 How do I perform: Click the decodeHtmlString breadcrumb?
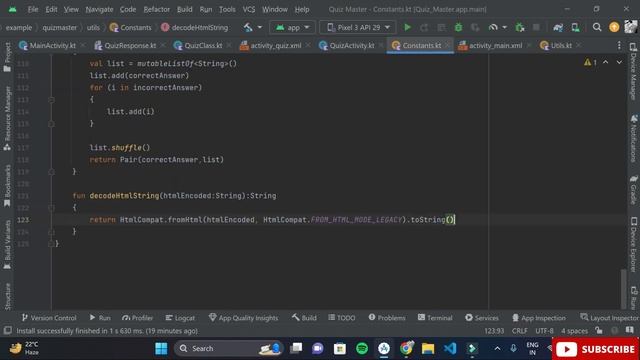point(195,27)
